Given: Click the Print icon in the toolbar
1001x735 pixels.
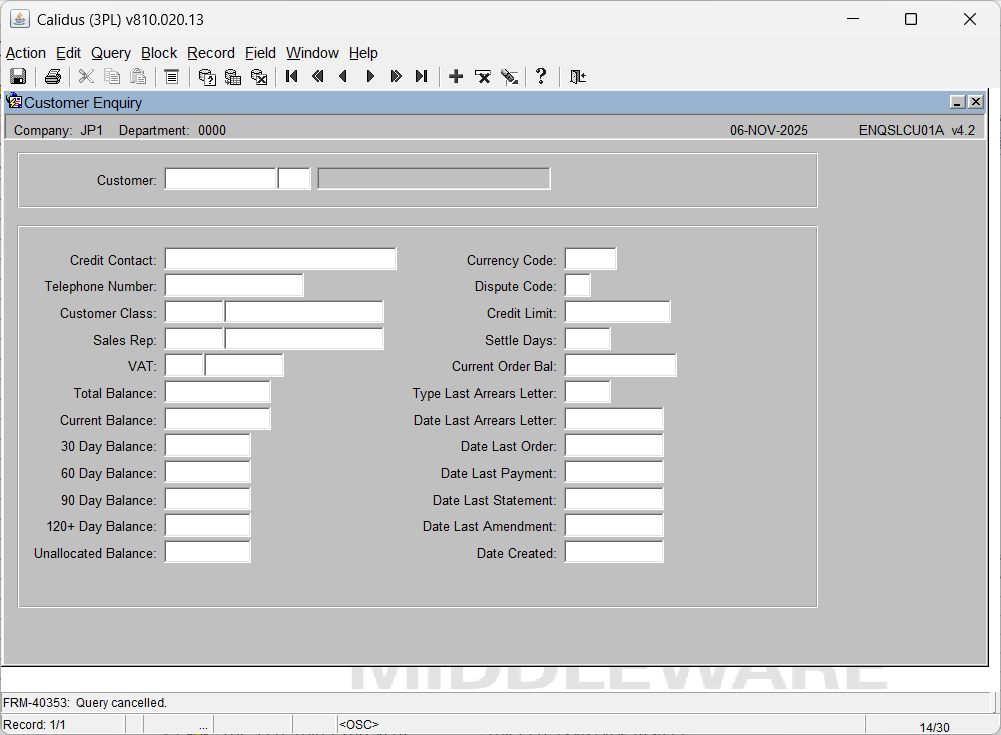Looking at the screenshot, I should (53, 77).
